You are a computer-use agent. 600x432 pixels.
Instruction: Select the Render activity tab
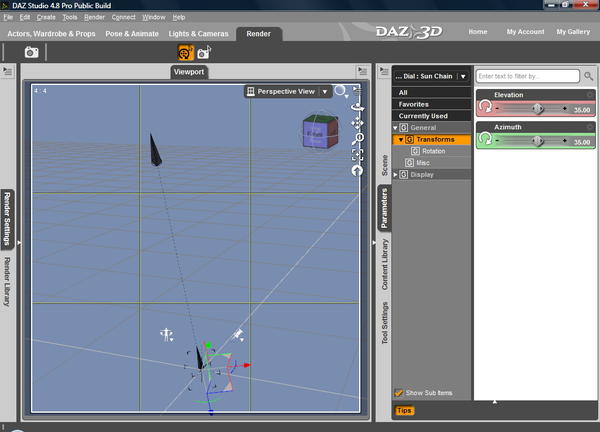258,34
